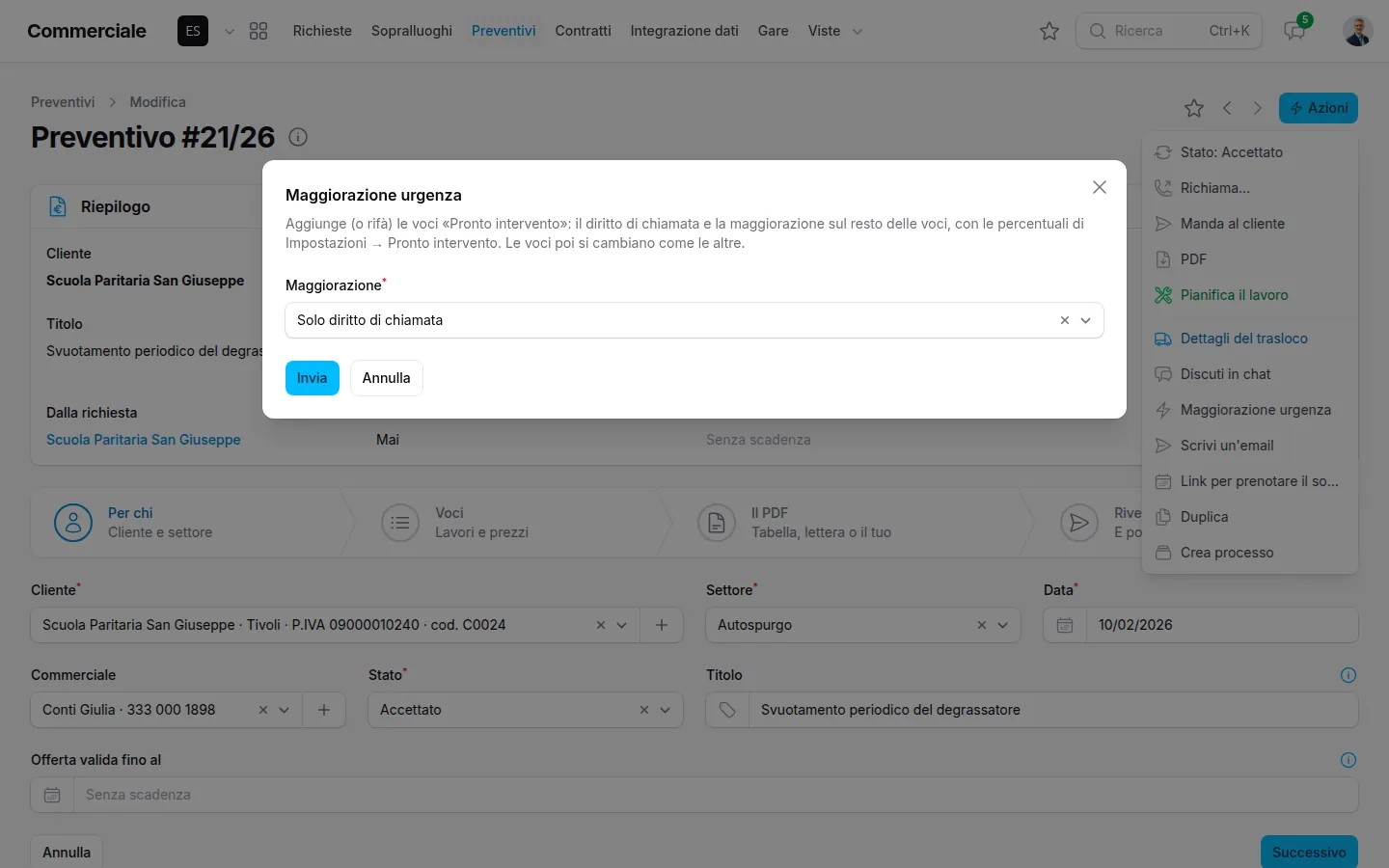Select PDF action
Viewport: 1389px width, 868px height.
(x=1250, y=259)
